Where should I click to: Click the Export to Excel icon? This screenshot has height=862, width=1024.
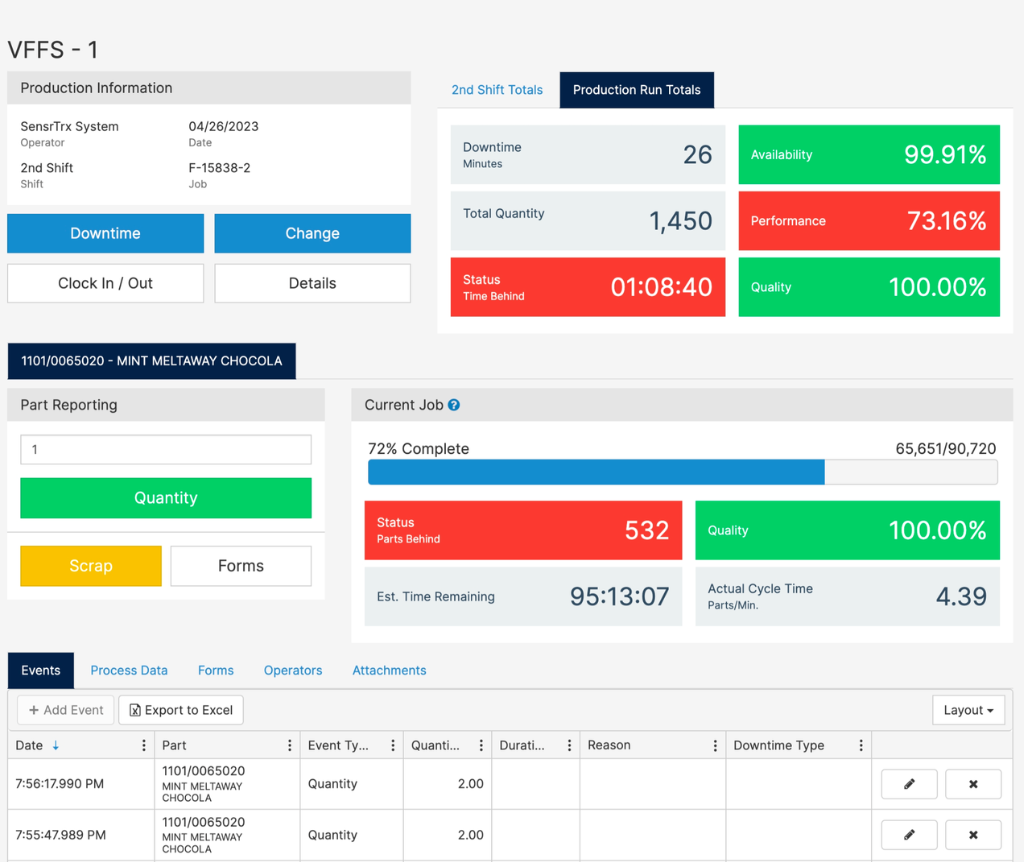(x=136, y=710)
